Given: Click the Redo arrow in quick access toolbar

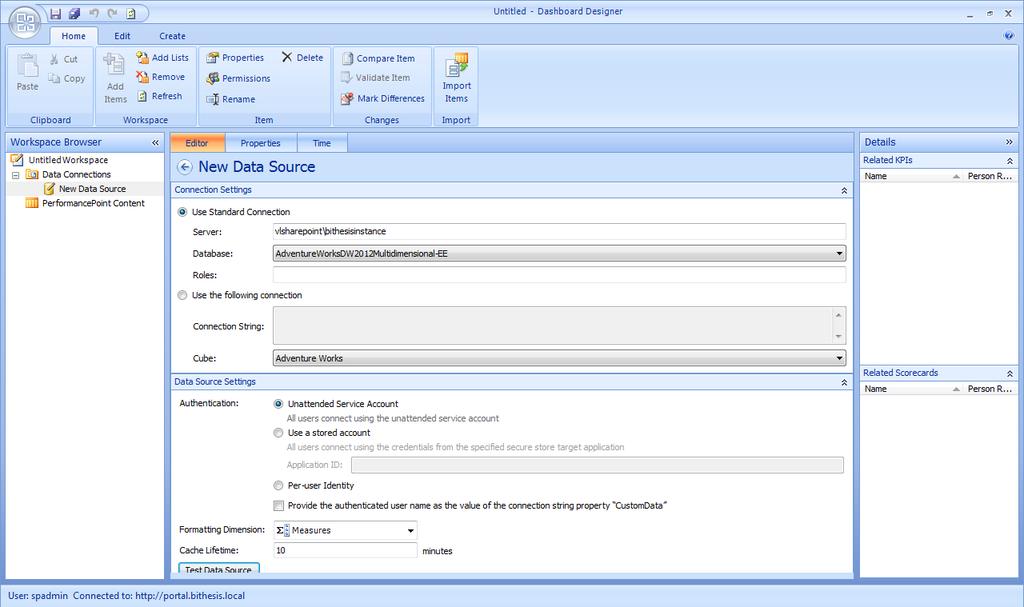Looking at the screenshot, I should tap(112, 13).
